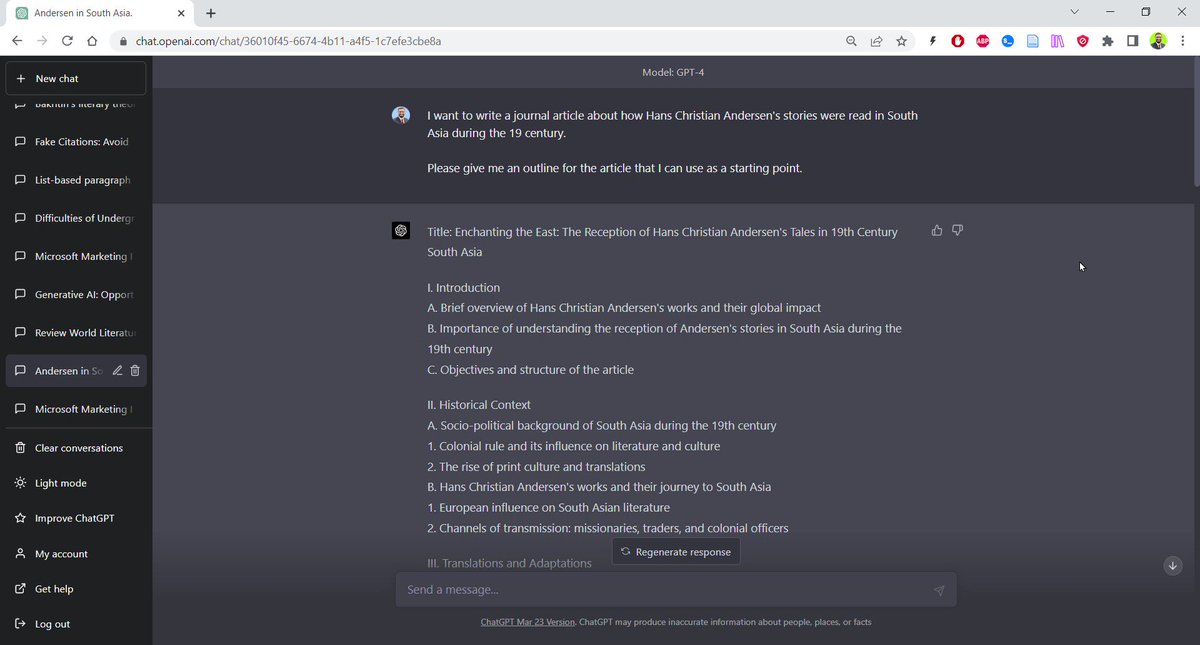Open a new browser tab
The height and width of the screenshot is (645, 1200).
pyautogui.click(x=211, y=13)
